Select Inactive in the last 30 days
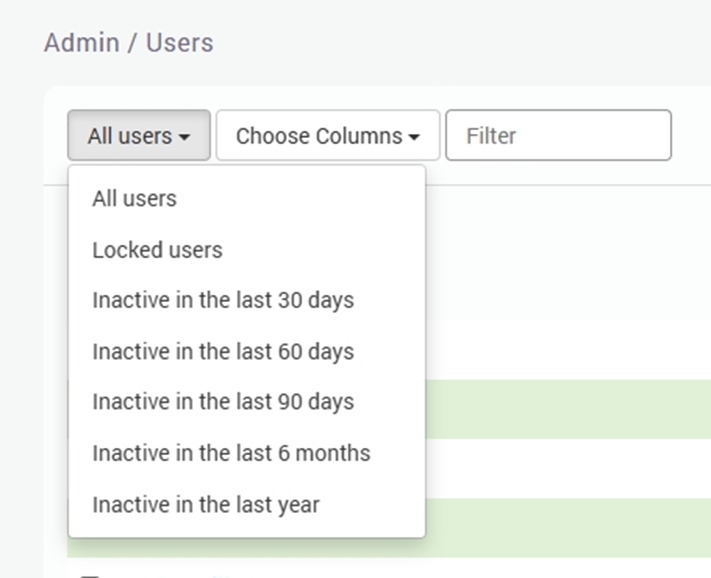This screenshot has height=578, width=711. [x=223, y=300]
